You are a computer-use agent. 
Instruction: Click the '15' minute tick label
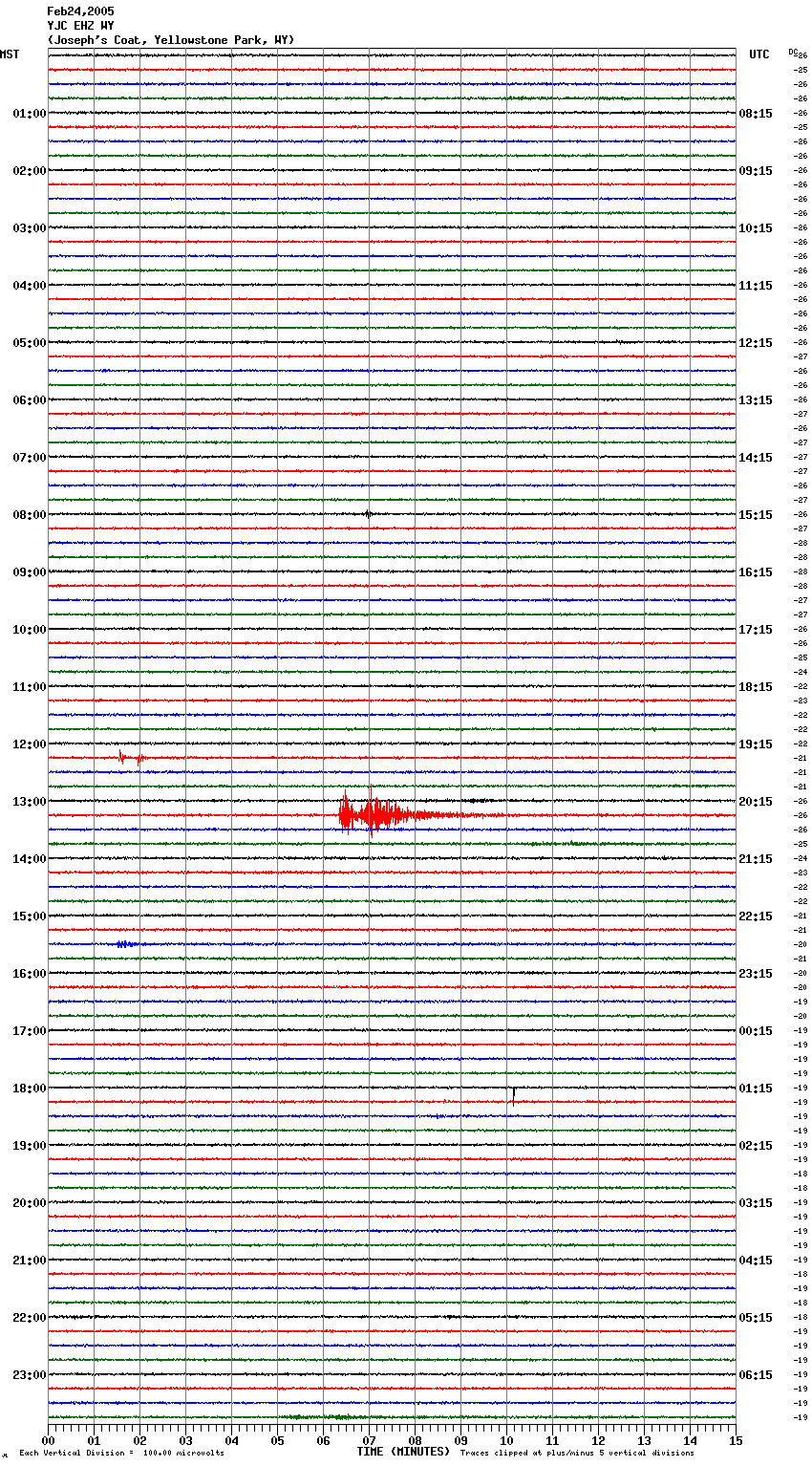click(x=736, y=1440)
